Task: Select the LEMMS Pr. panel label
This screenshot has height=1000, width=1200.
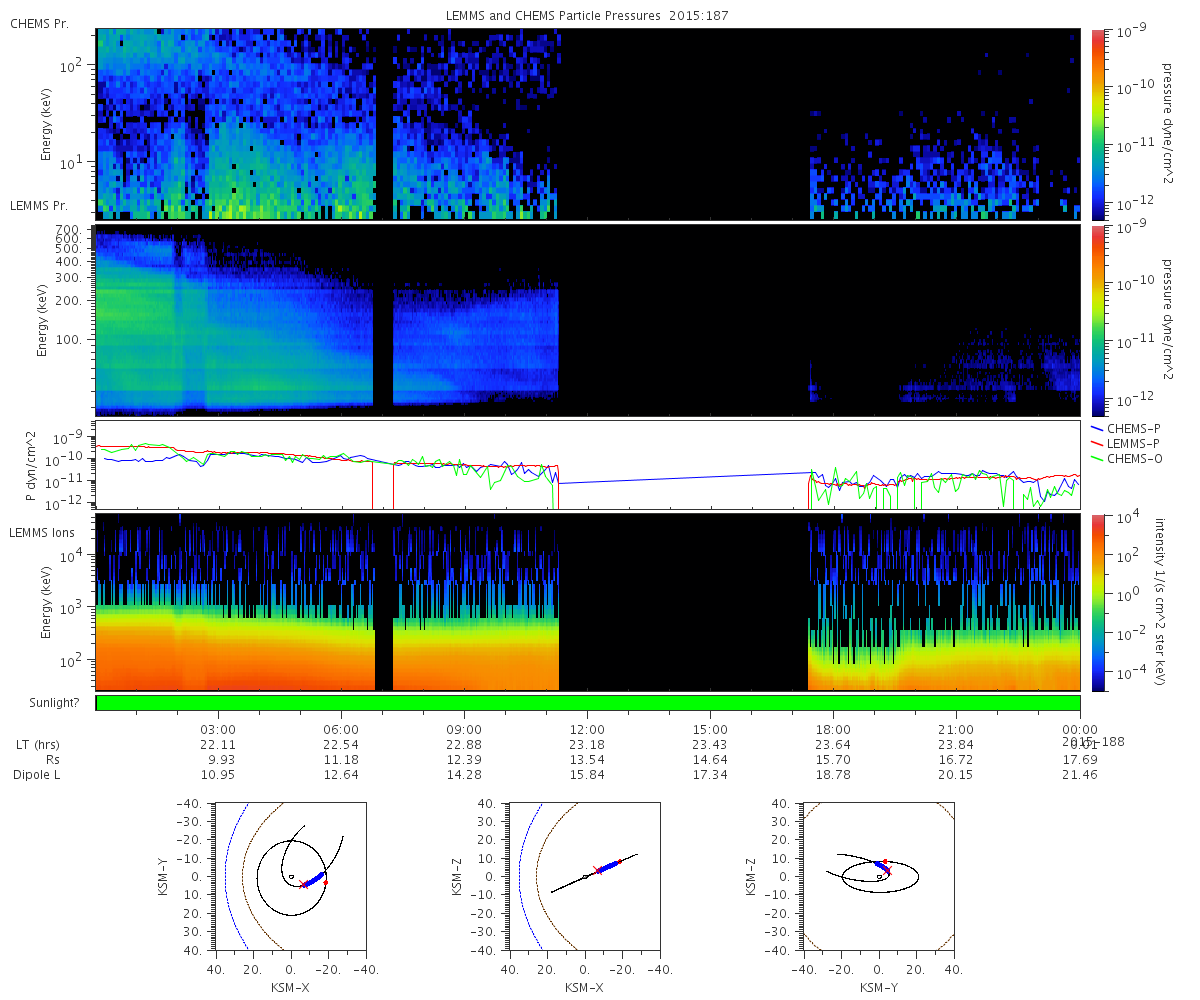Action: click(39, 205)
